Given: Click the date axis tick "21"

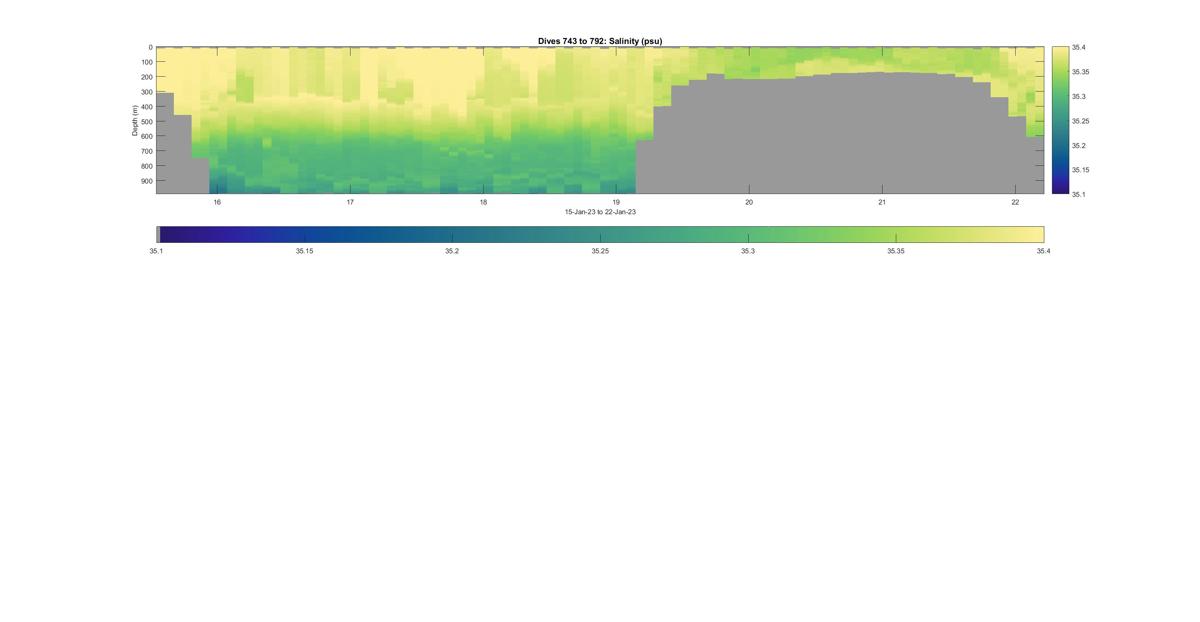Looking at the screenshot, I should (882, 202).
